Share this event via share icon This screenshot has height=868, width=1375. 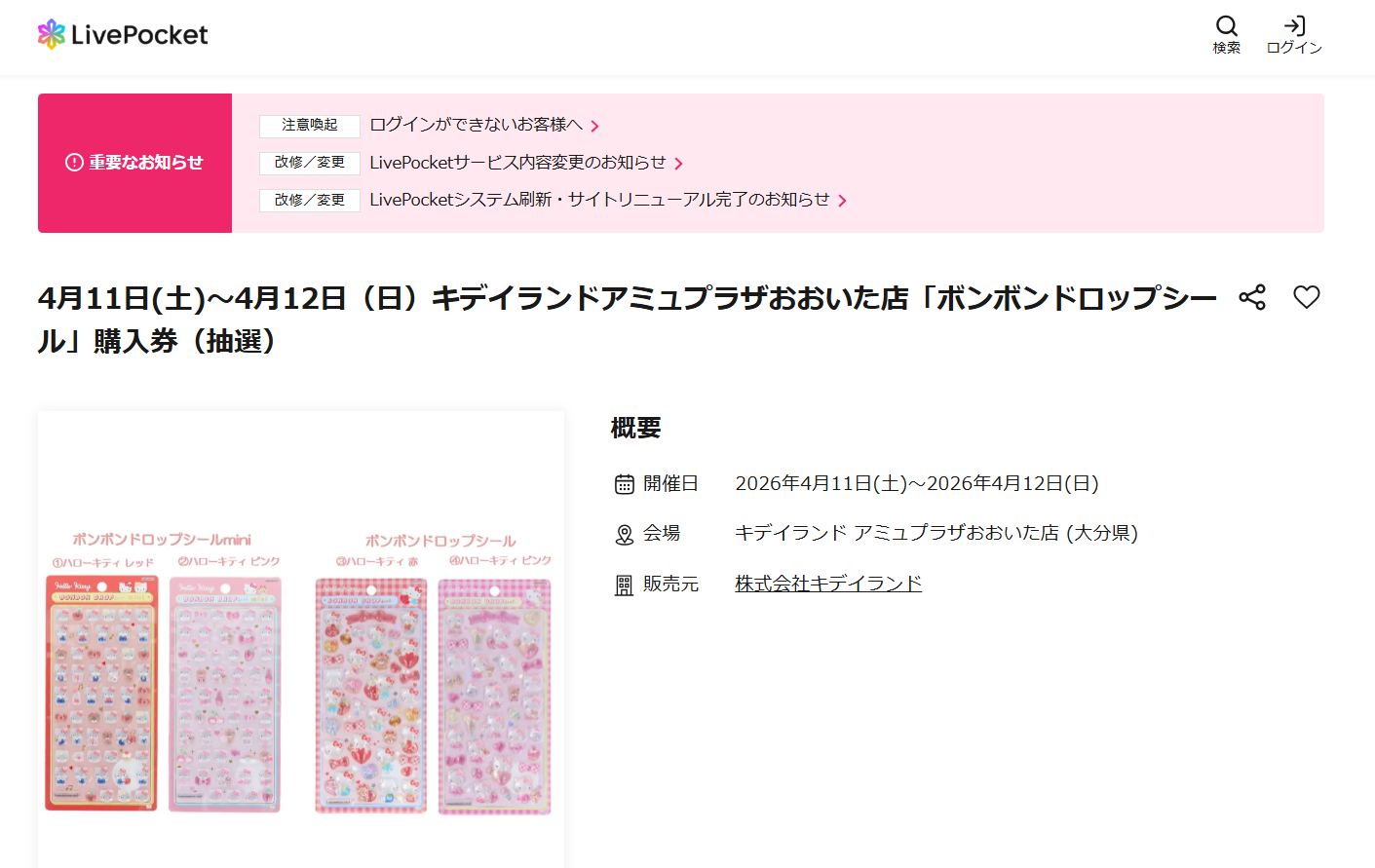point(1252,297)
